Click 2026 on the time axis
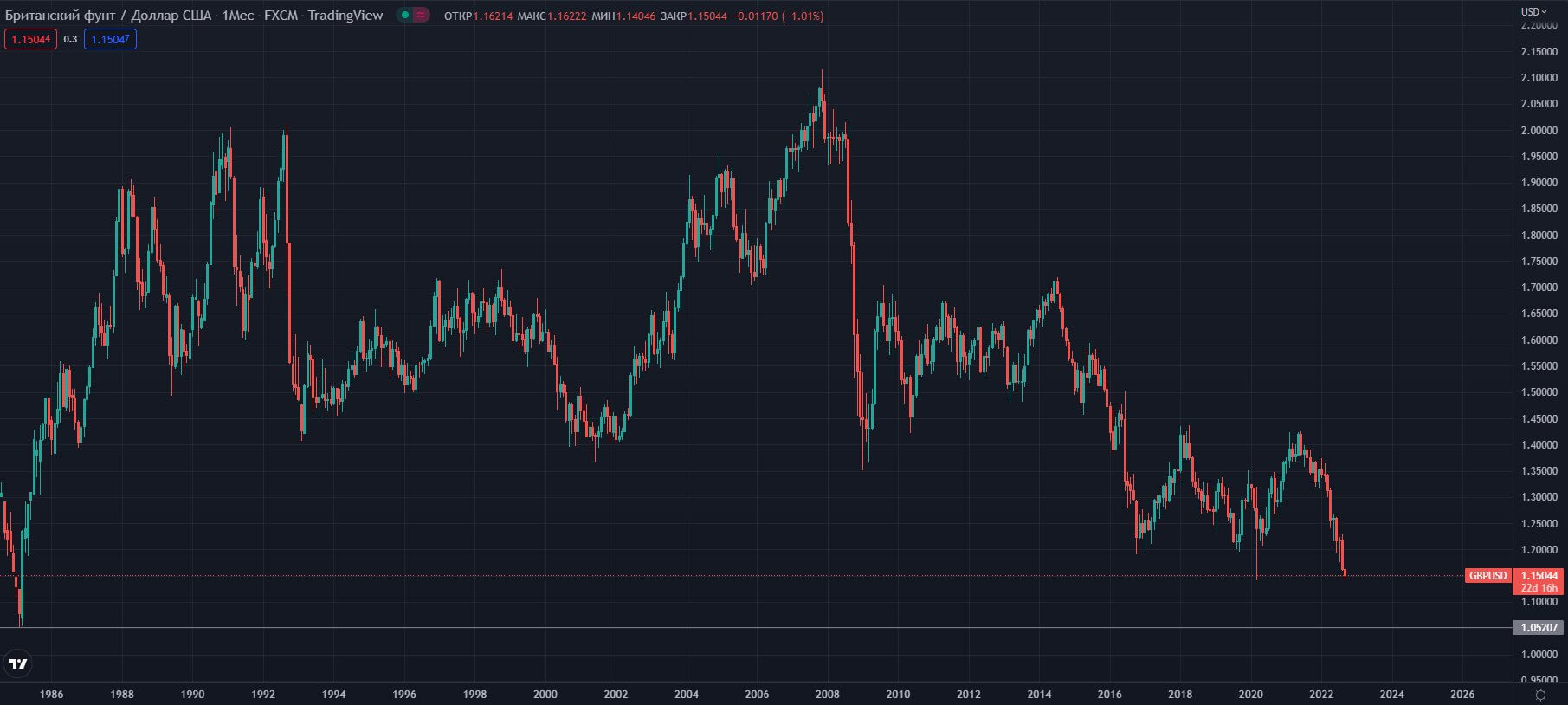Image resolution: width=1568 pixels, height=705 pixels. 1462,694
